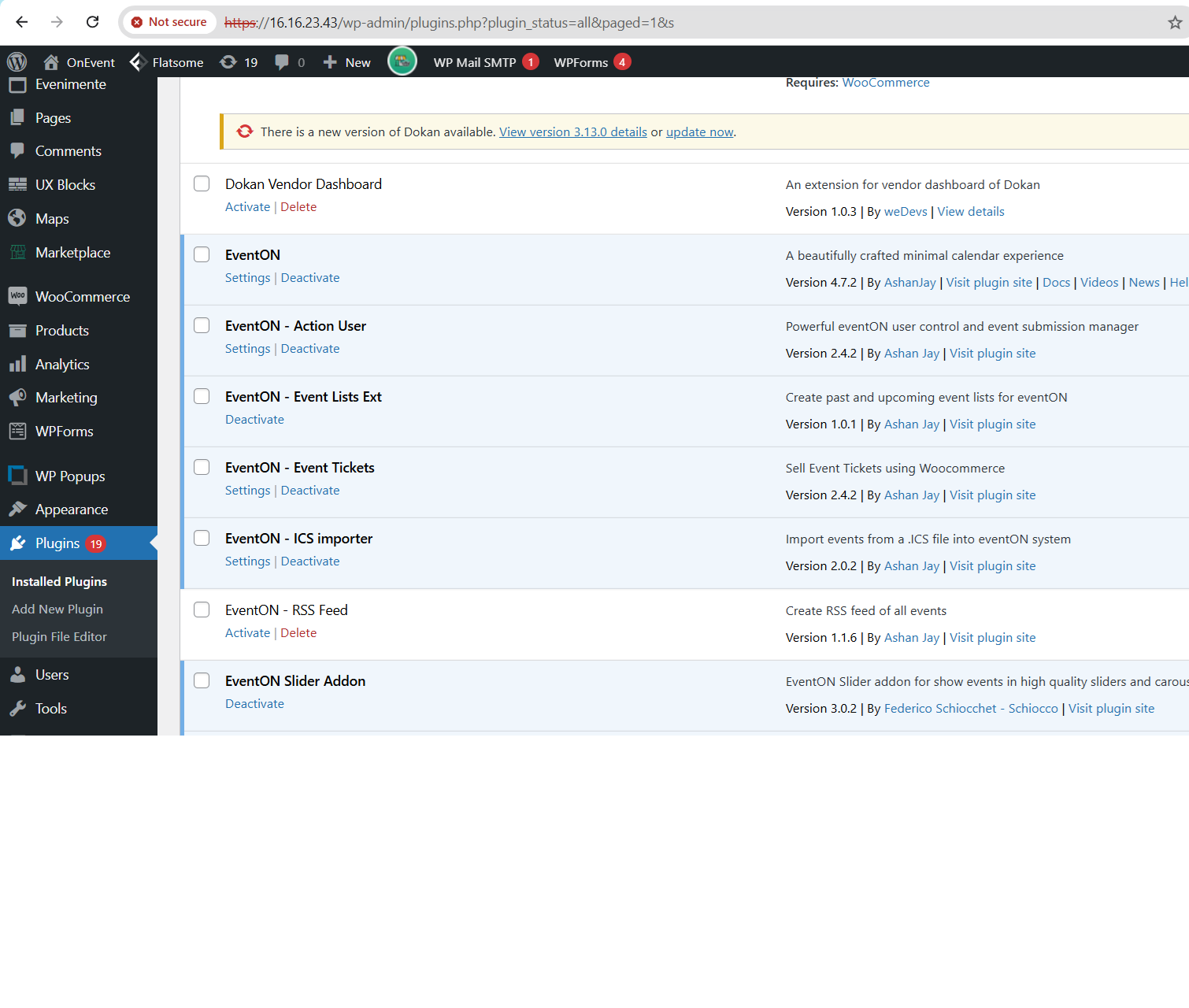Click the Appearance paintbrush icon
This screenshot has height=1008, width=1189.
coord(17,510)
